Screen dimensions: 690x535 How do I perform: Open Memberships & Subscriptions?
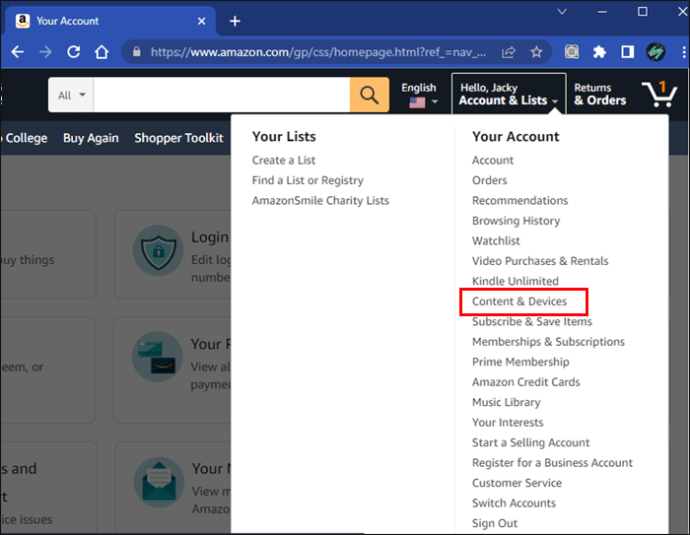pyautogui.click(x=548, y=342)
